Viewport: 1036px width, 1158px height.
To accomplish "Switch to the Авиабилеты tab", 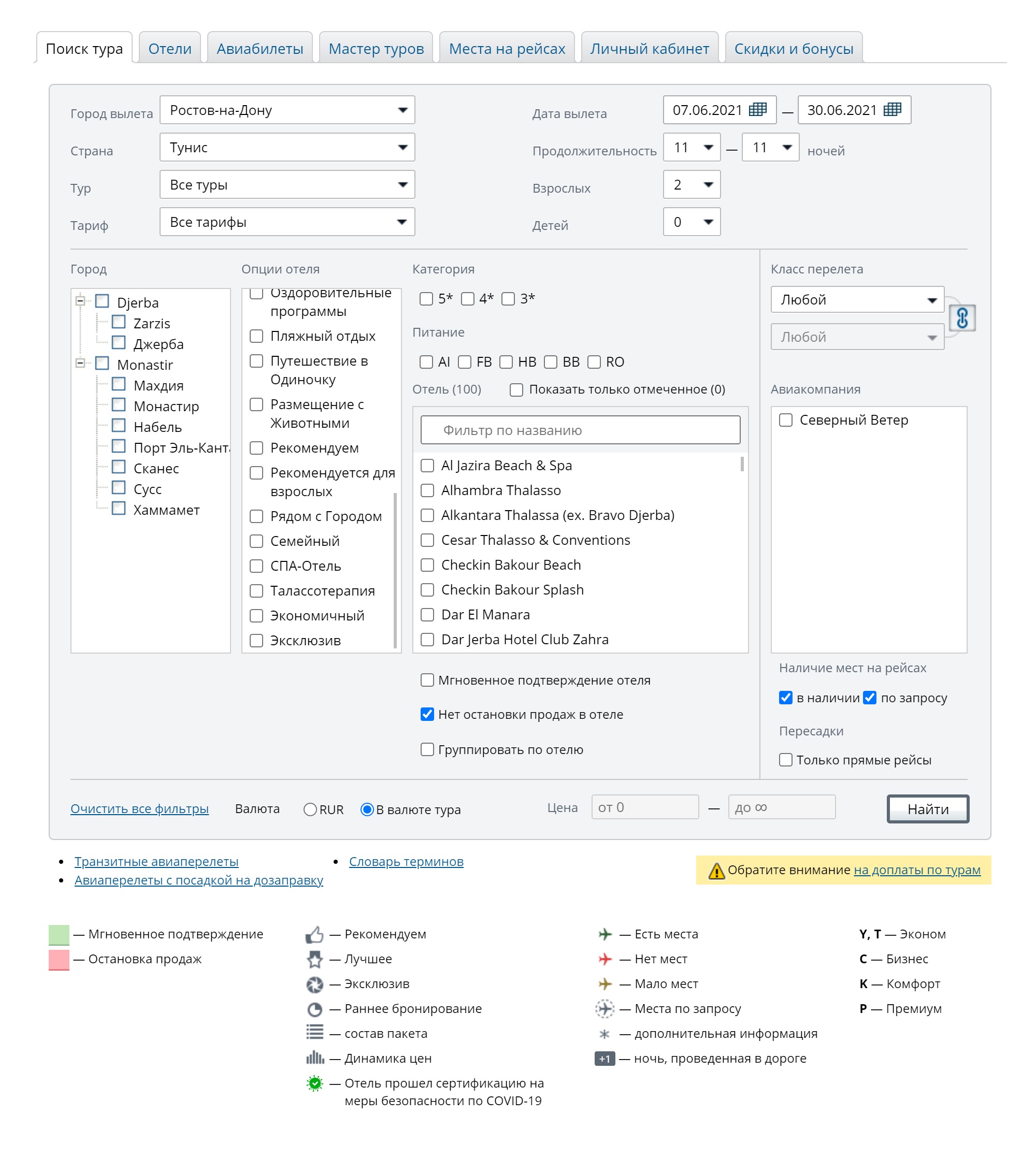I will pos(260,48).
